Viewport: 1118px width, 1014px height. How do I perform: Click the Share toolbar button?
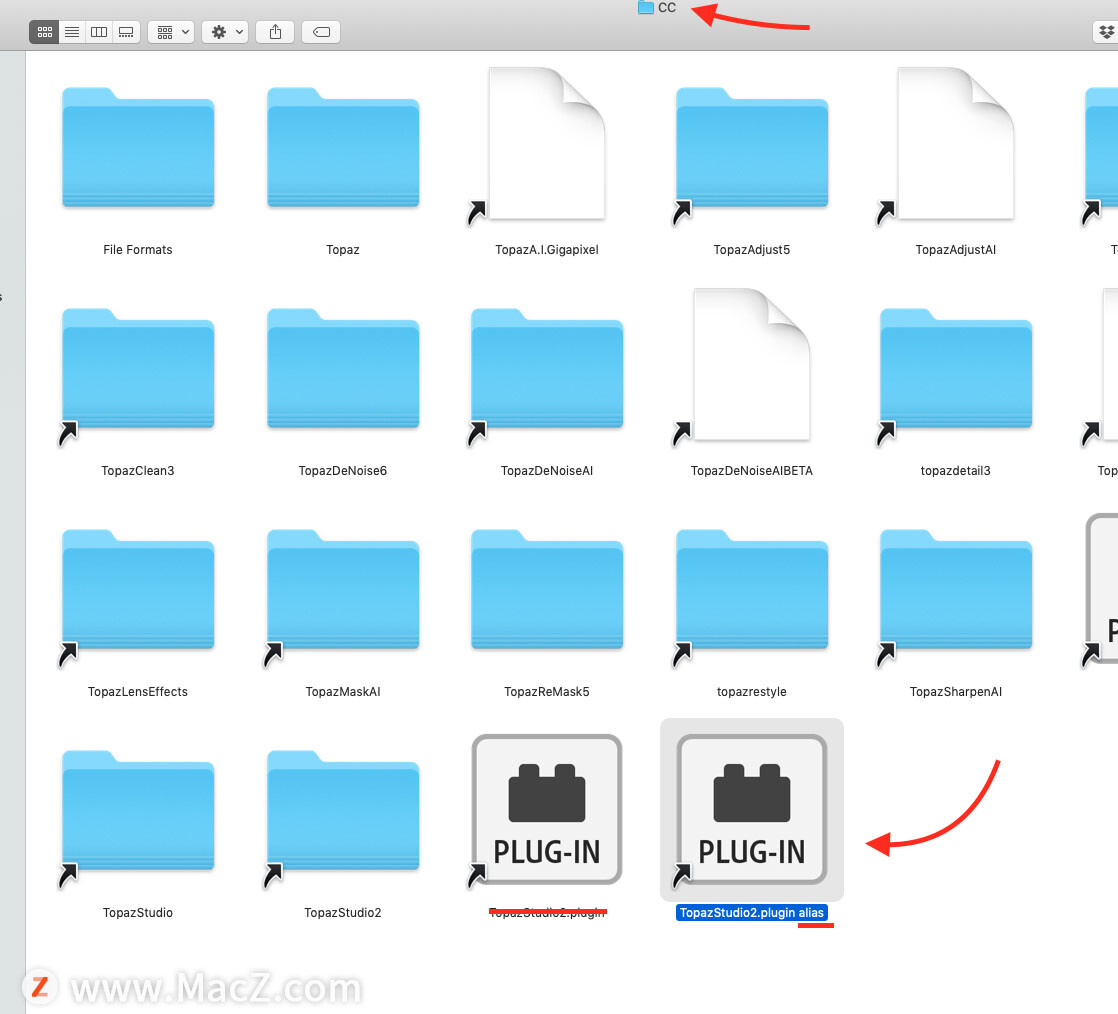[275, 32]
